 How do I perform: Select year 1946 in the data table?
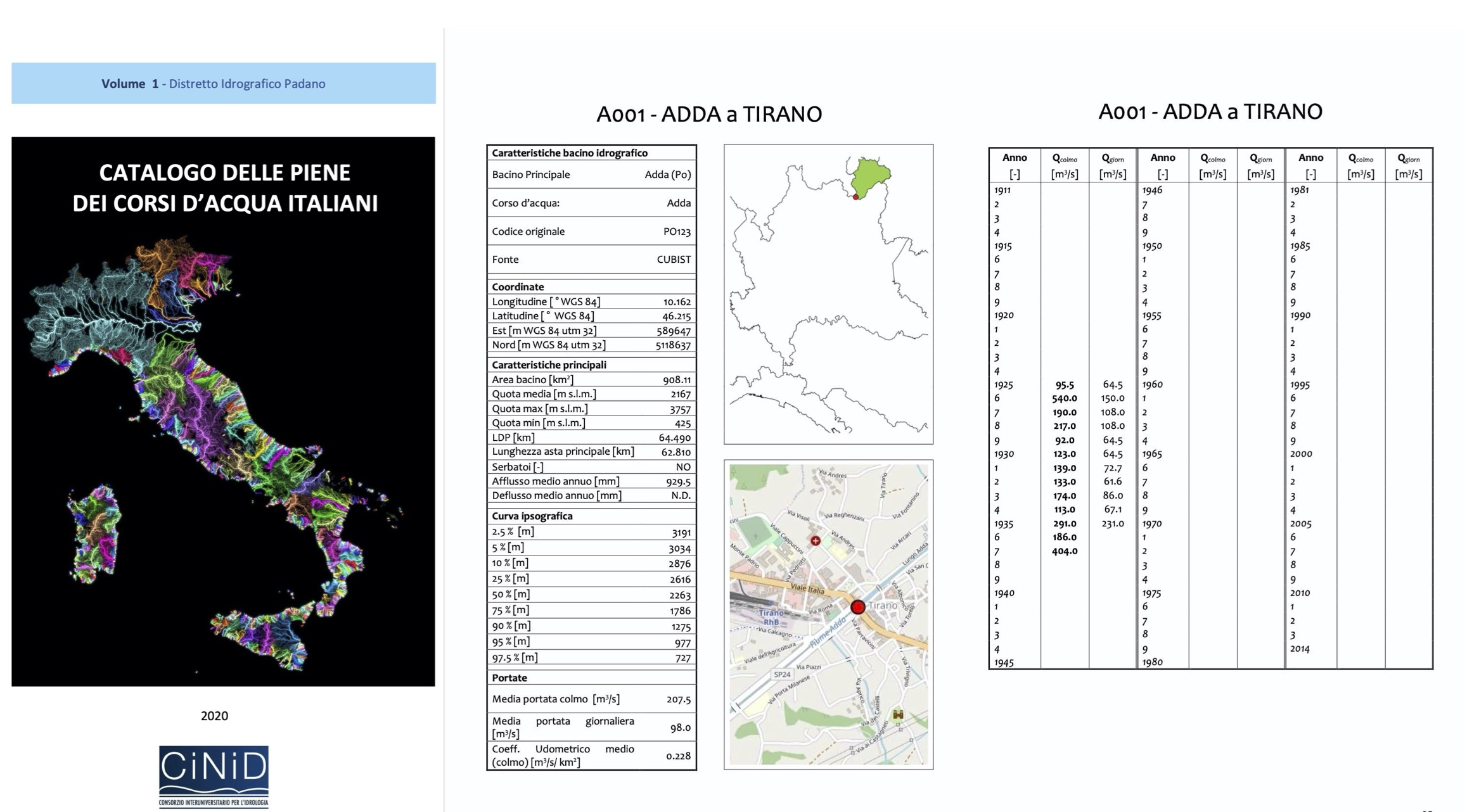(1151, 190)
